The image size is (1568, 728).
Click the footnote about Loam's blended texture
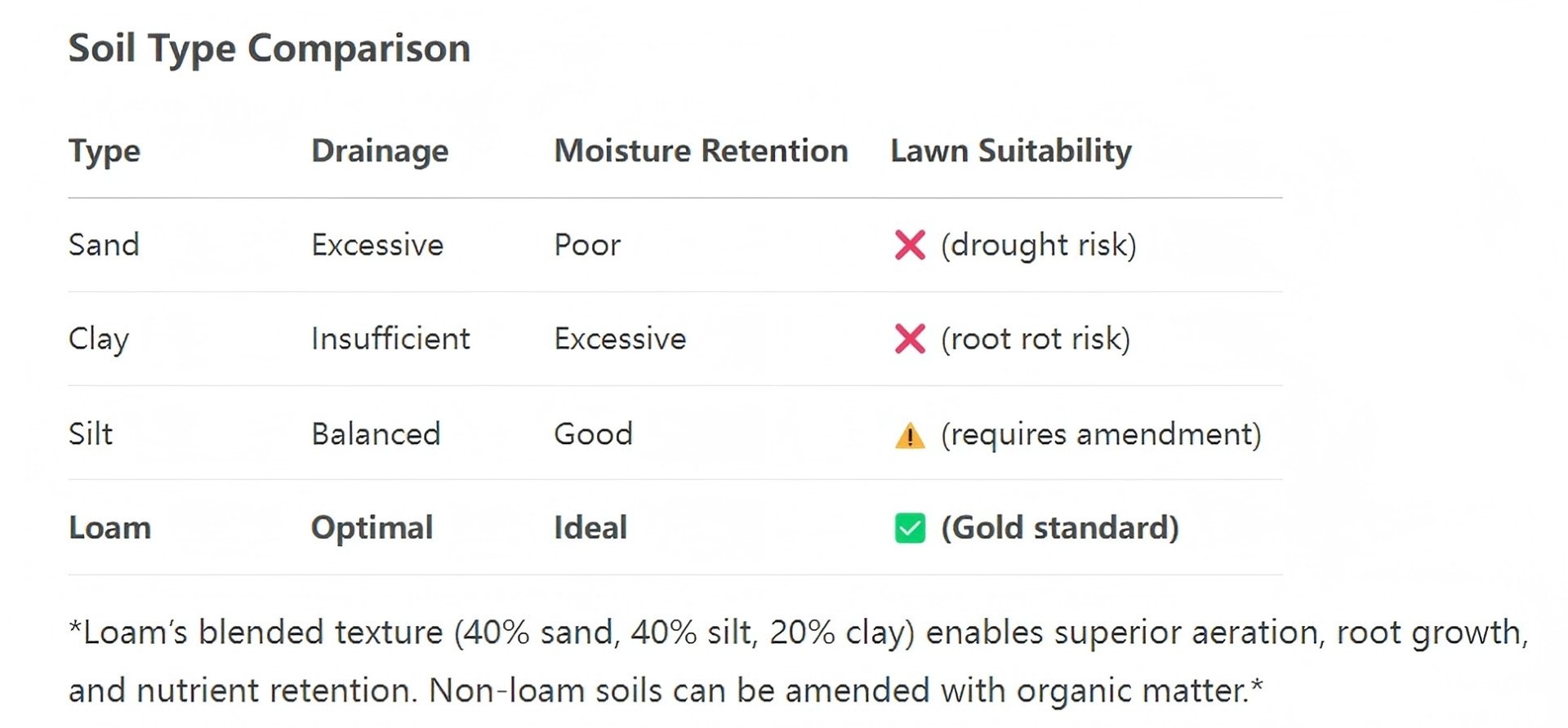tap(798, 661)
